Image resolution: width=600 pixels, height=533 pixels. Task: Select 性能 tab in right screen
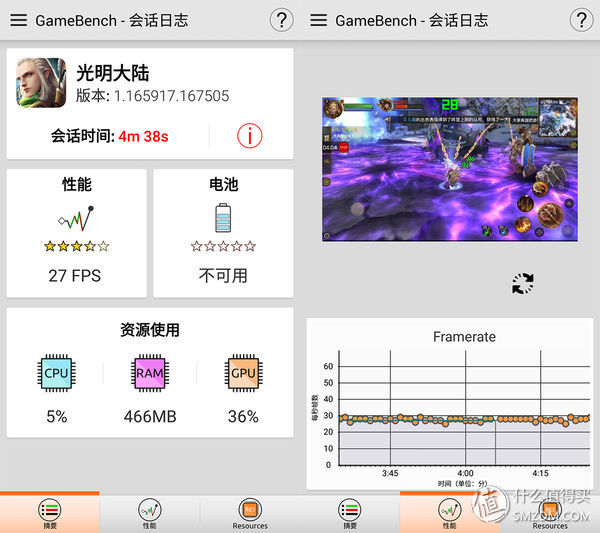450,513
